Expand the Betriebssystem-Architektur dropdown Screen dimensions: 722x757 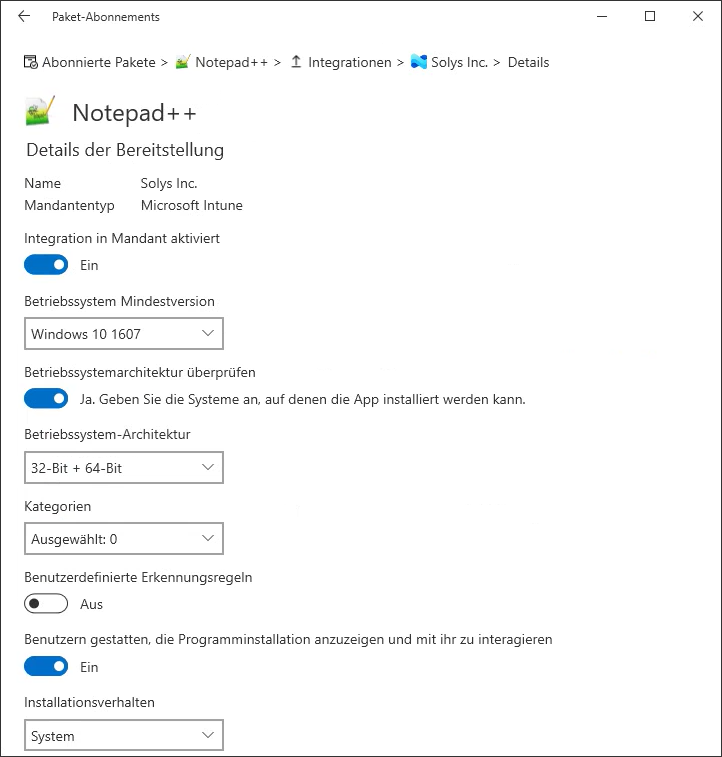click(123, 467)
